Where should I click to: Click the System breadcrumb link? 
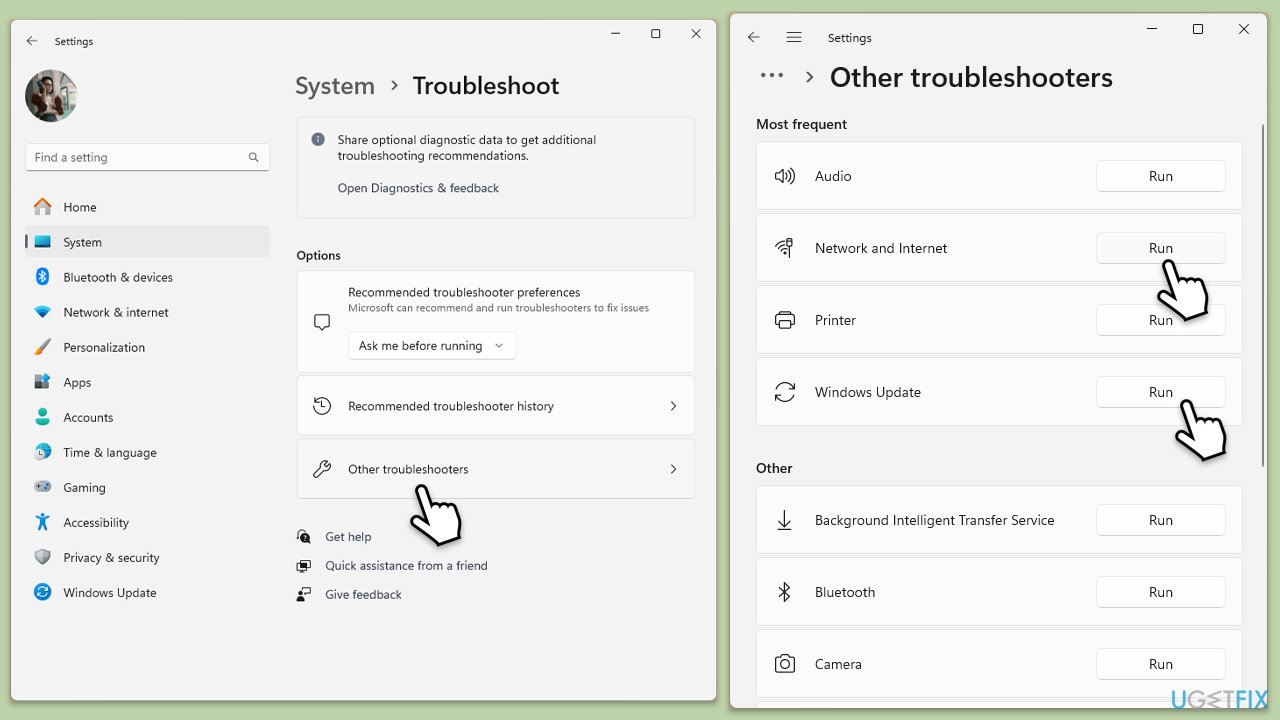pos(335,86)
